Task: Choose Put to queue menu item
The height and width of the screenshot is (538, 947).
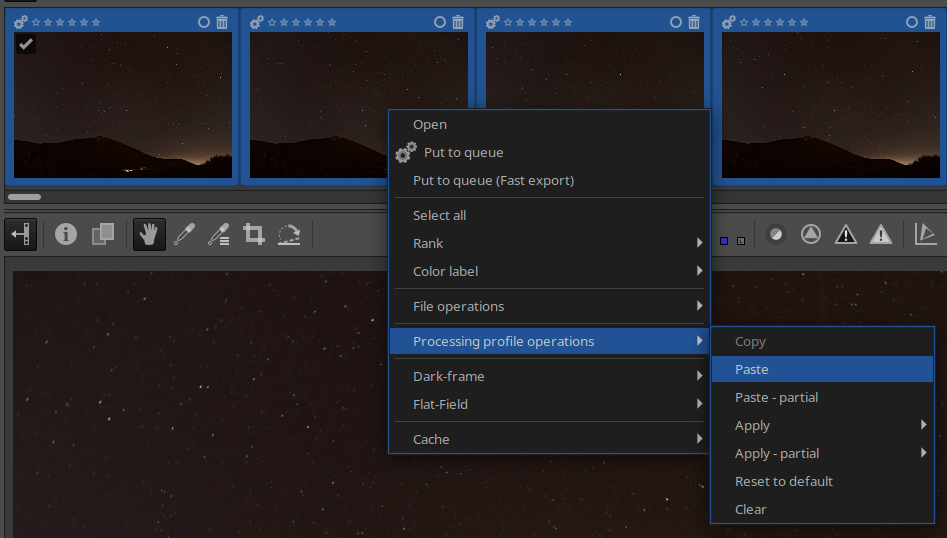Action: [549, 152]
